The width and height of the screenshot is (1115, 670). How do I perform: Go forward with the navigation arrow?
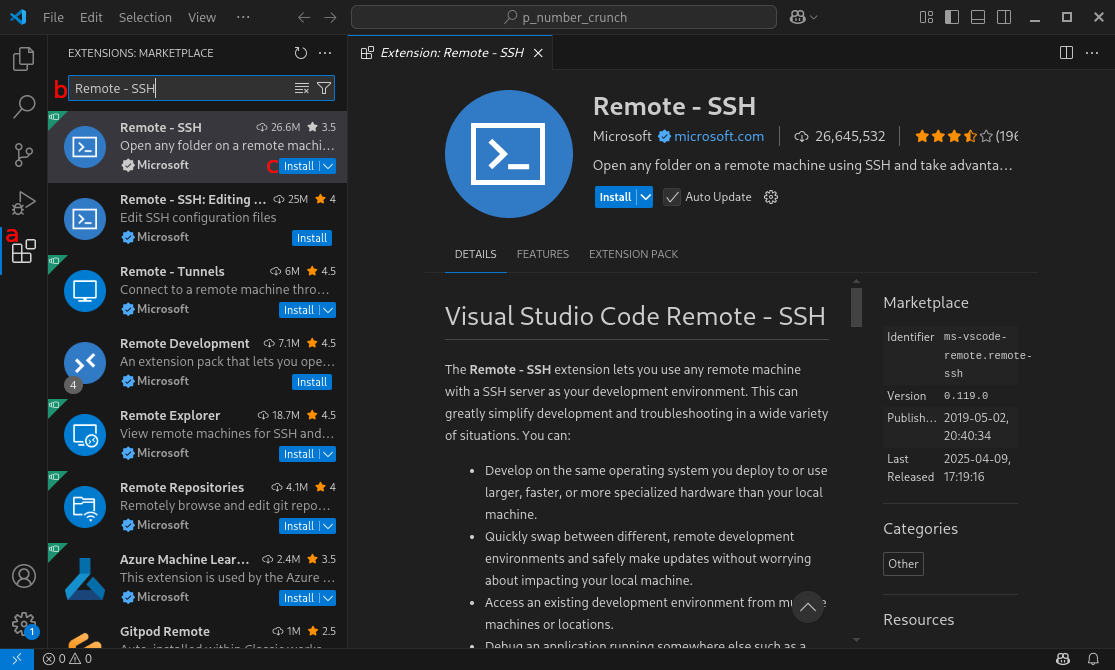click(330, 17)
